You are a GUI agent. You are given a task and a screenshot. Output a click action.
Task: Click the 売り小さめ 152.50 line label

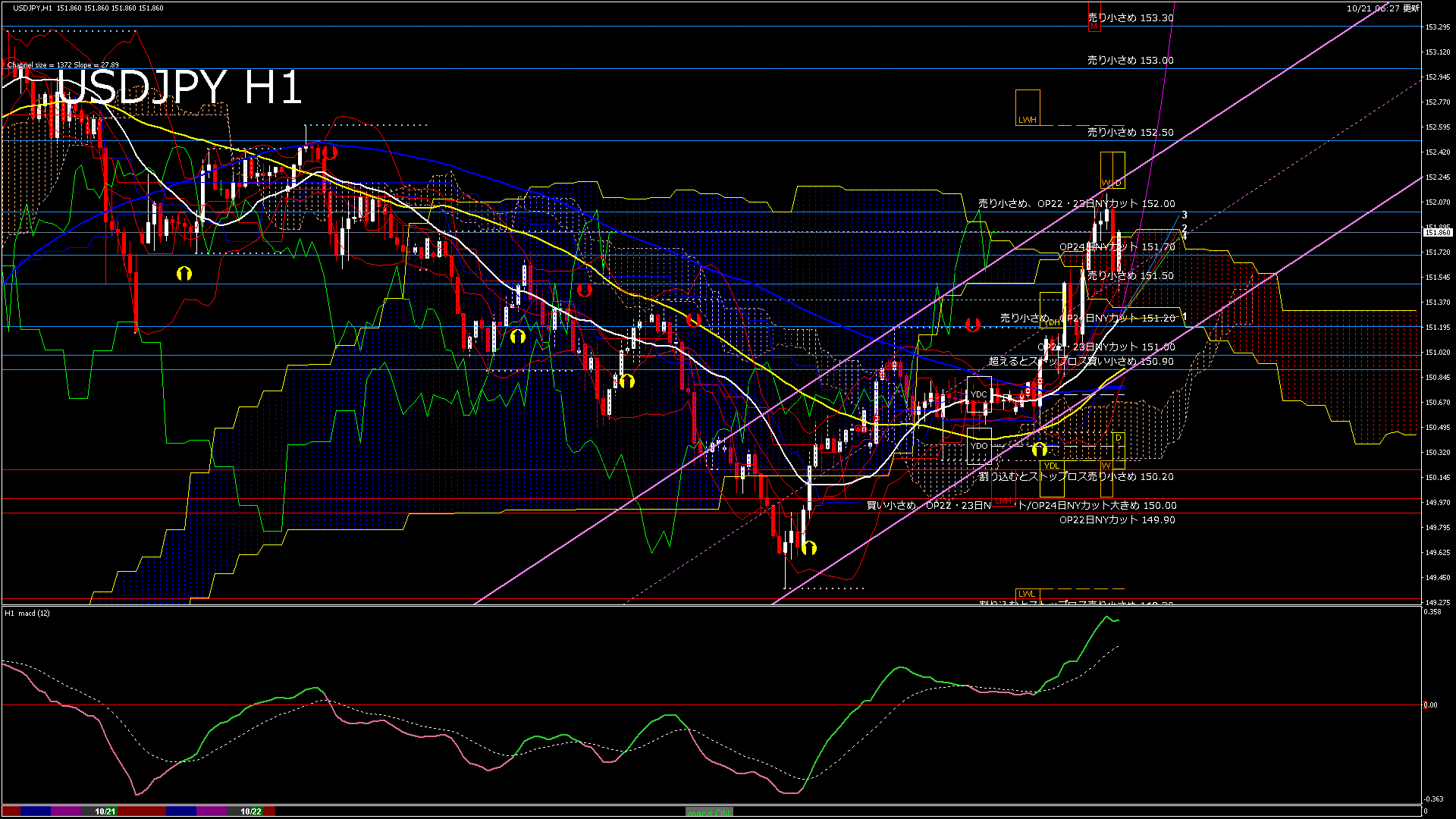click(x=1130, y=132)
